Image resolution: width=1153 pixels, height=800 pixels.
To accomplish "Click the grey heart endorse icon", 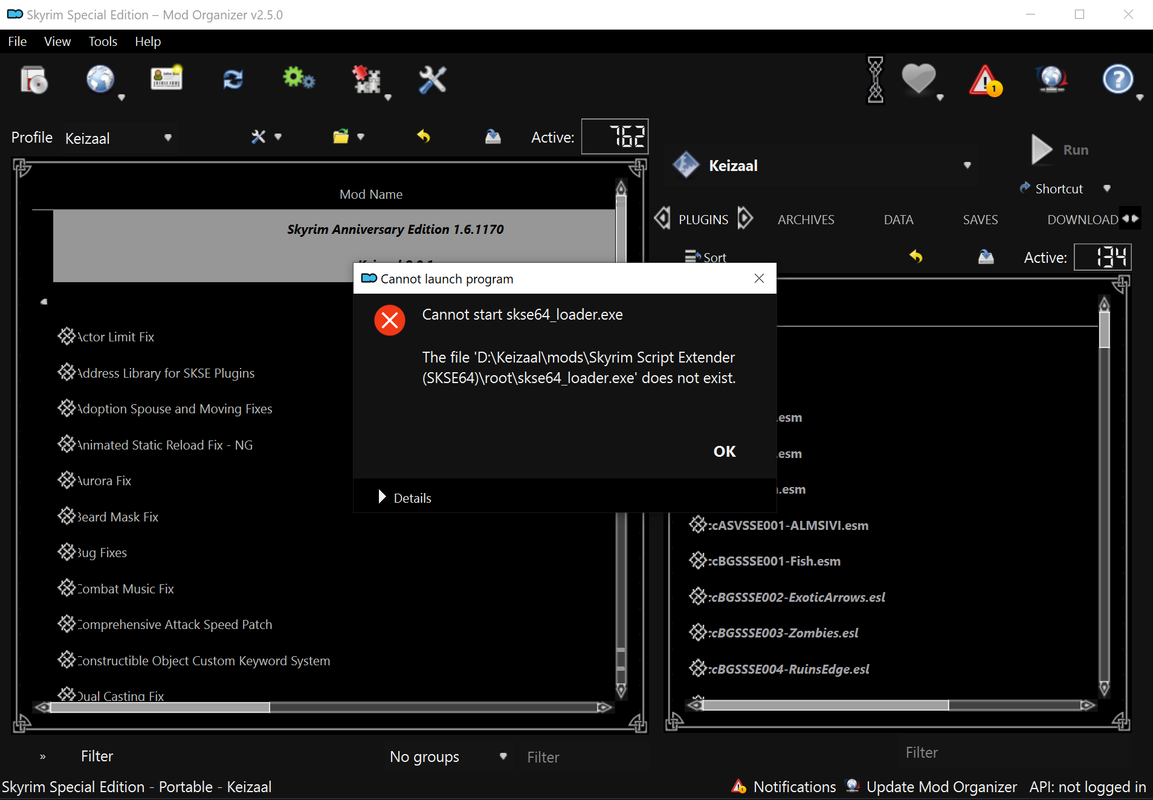I will point(918,79).
